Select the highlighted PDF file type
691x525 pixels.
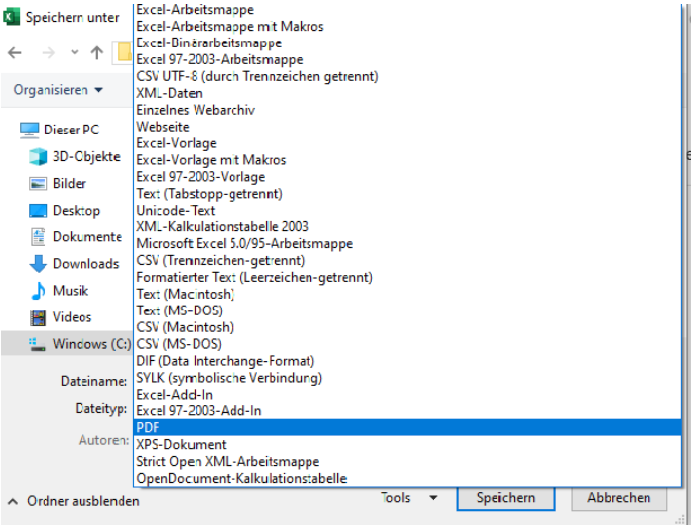pos(407,427)
